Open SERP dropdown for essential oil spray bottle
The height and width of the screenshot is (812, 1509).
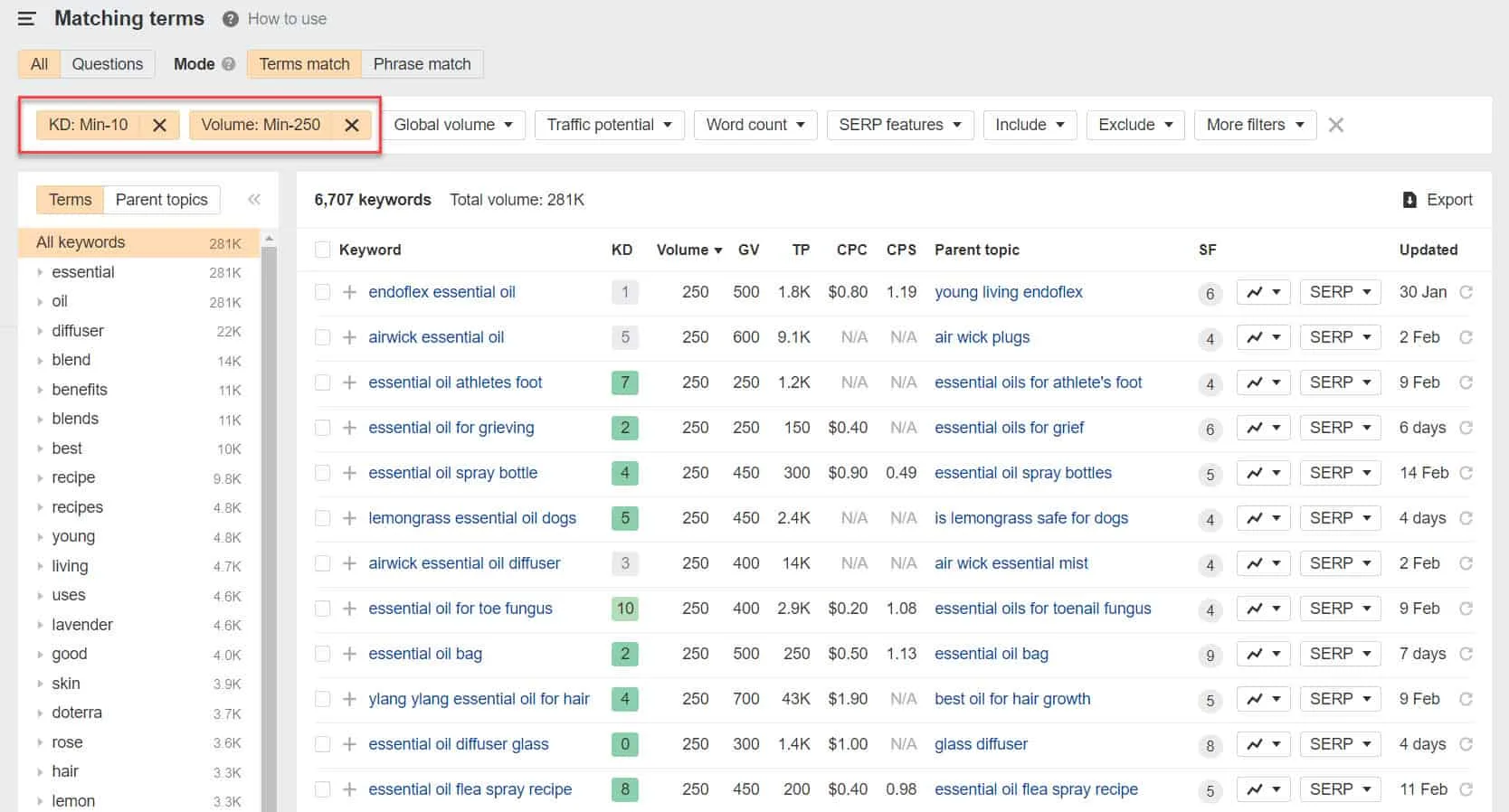pos(1340,473)
